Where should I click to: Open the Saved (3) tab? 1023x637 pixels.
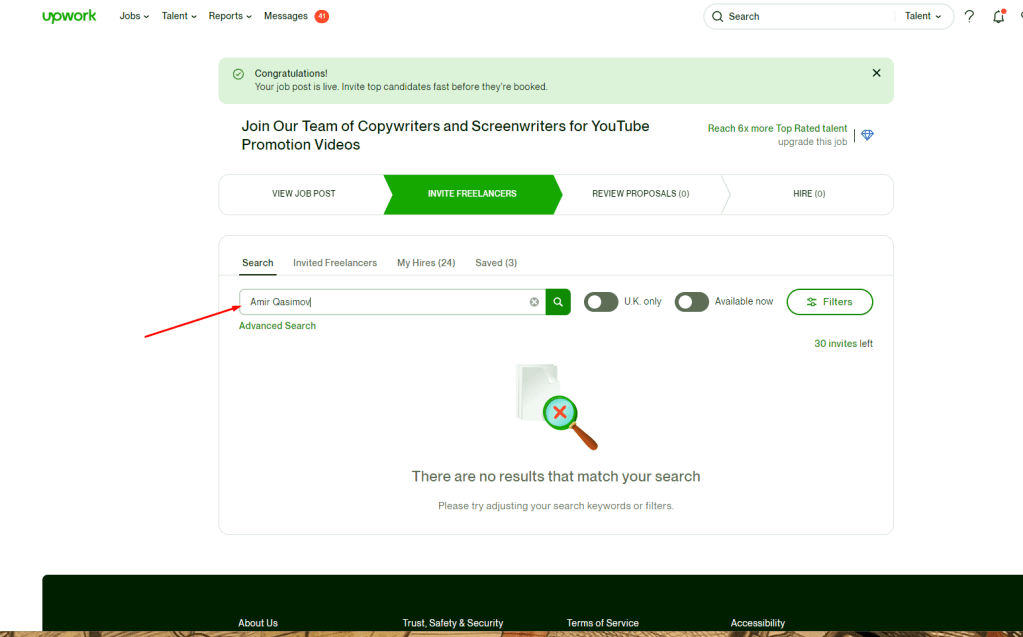pyautogui.click(x=496, y=263)
